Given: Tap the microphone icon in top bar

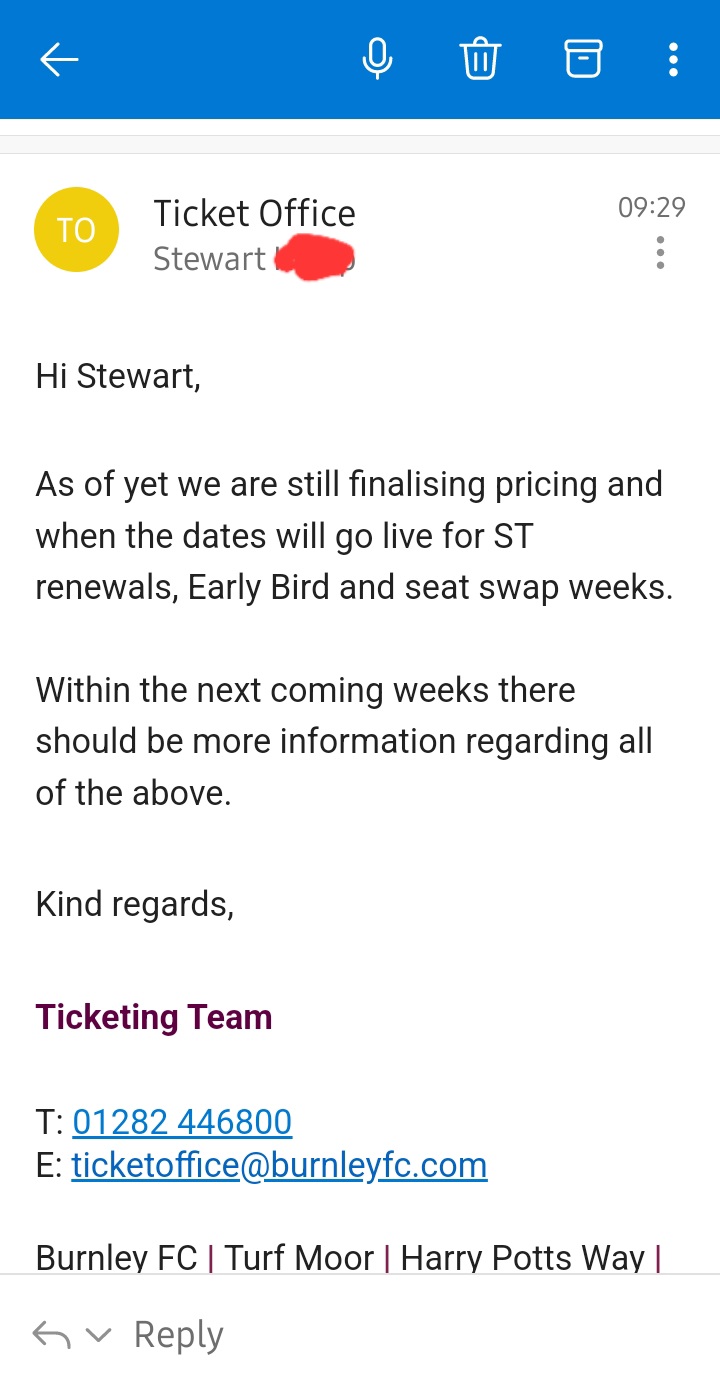Looking at the screenshot, I should [x=377, y=60].
